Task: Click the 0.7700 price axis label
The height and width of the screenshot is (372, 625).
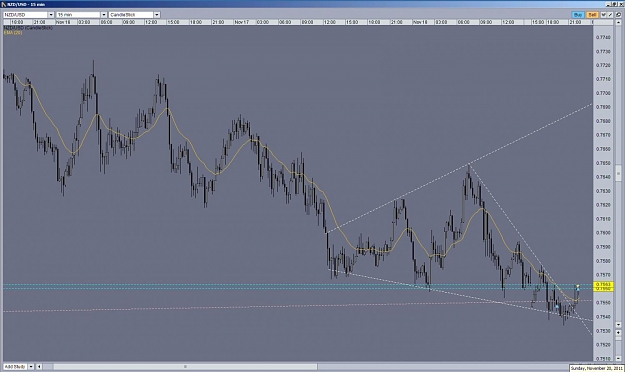Action: click(x=603, y=93)
